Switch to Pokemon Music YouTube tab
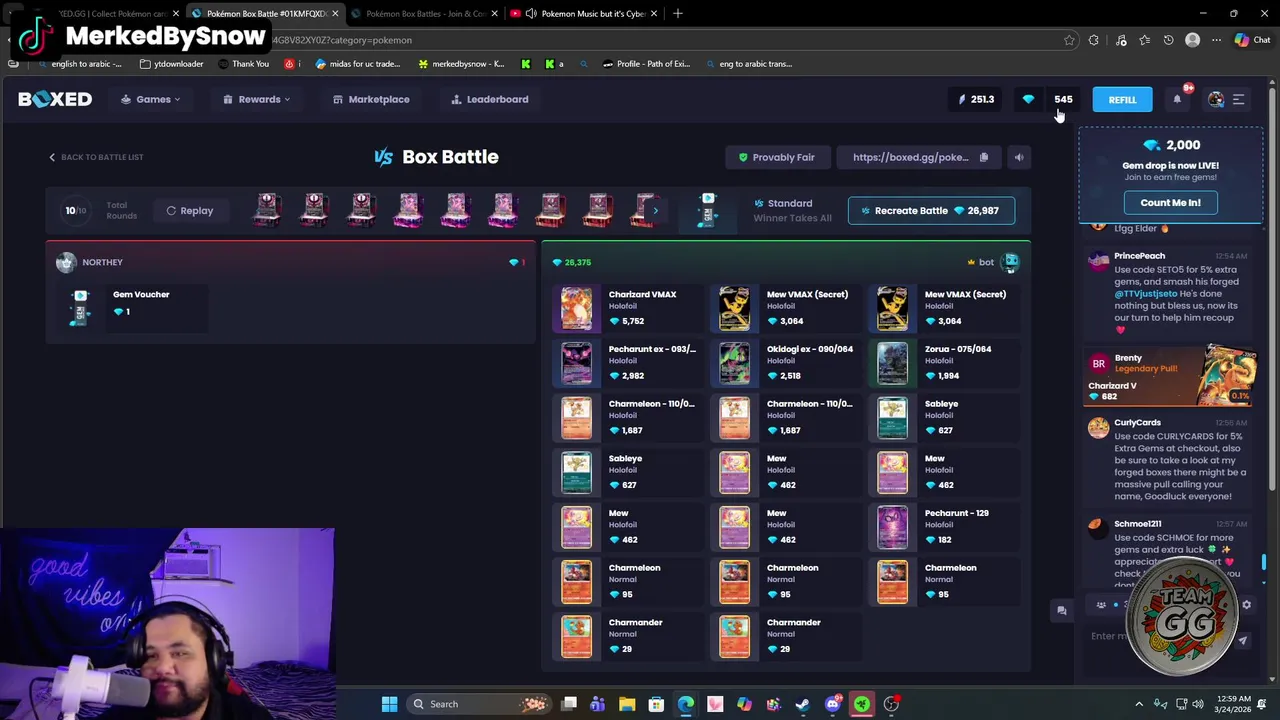Screen dimensions: 1280x720 586,14
